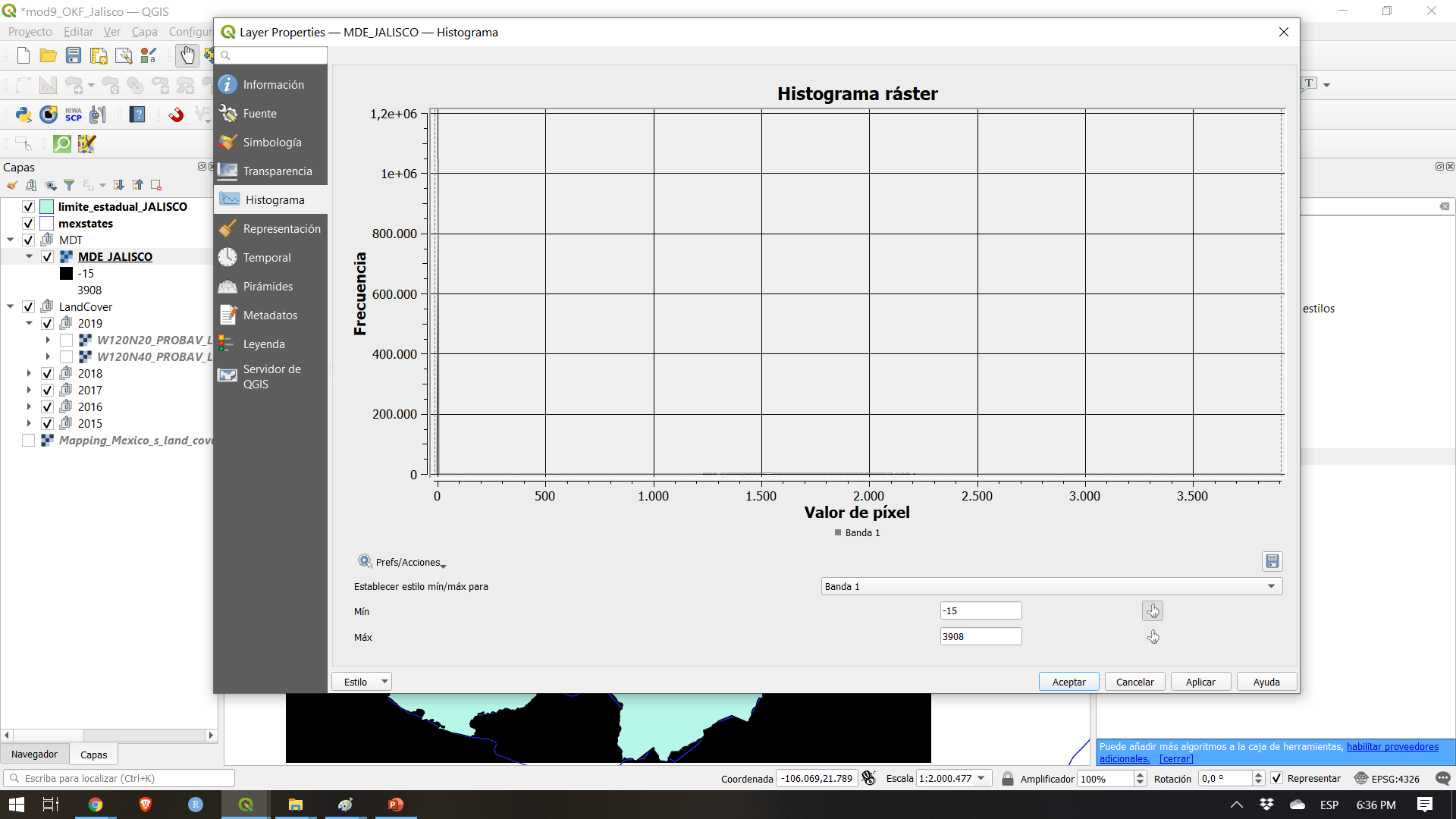This screenshot has width=1456, height=819.
Task: Click the Aplicar button
Action: [x=1200, y=682]
